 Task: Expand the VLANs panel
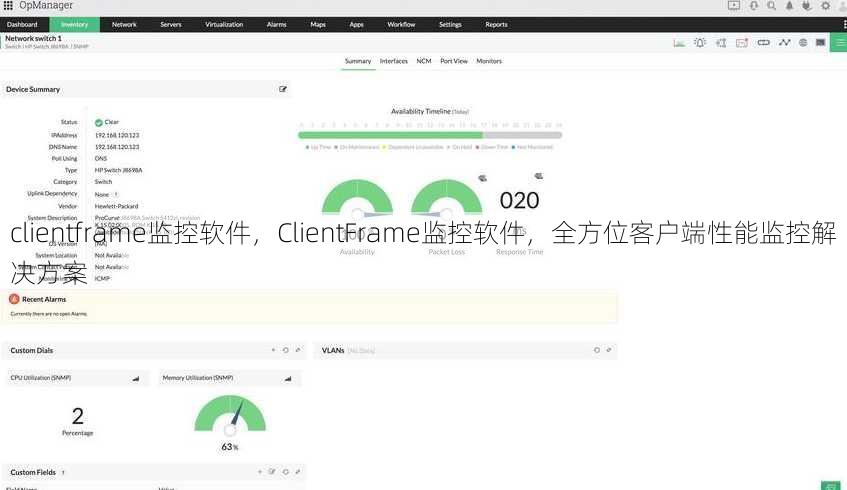click(609, 350)
